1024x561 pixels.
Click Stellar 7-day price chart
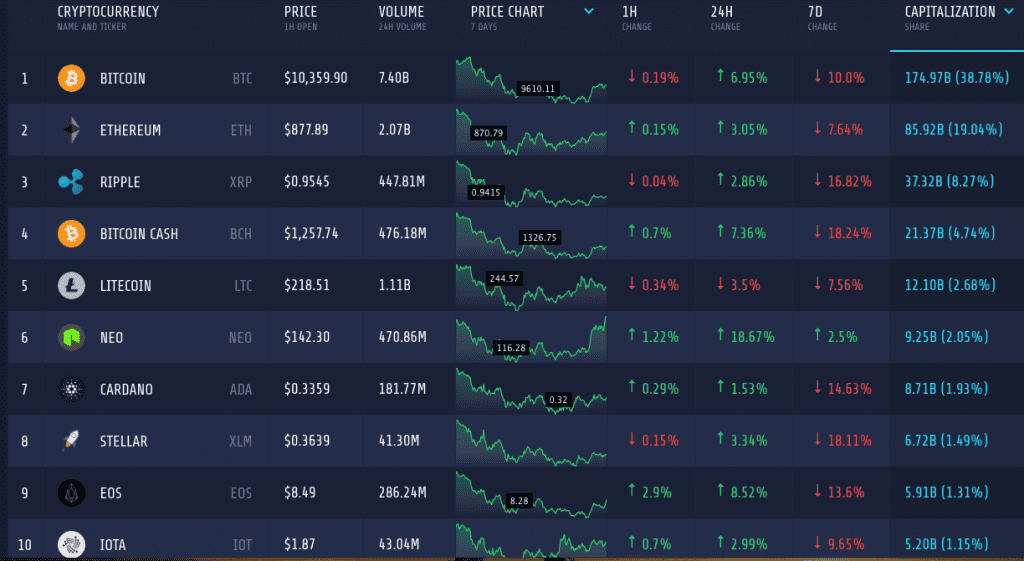(531, 442)
